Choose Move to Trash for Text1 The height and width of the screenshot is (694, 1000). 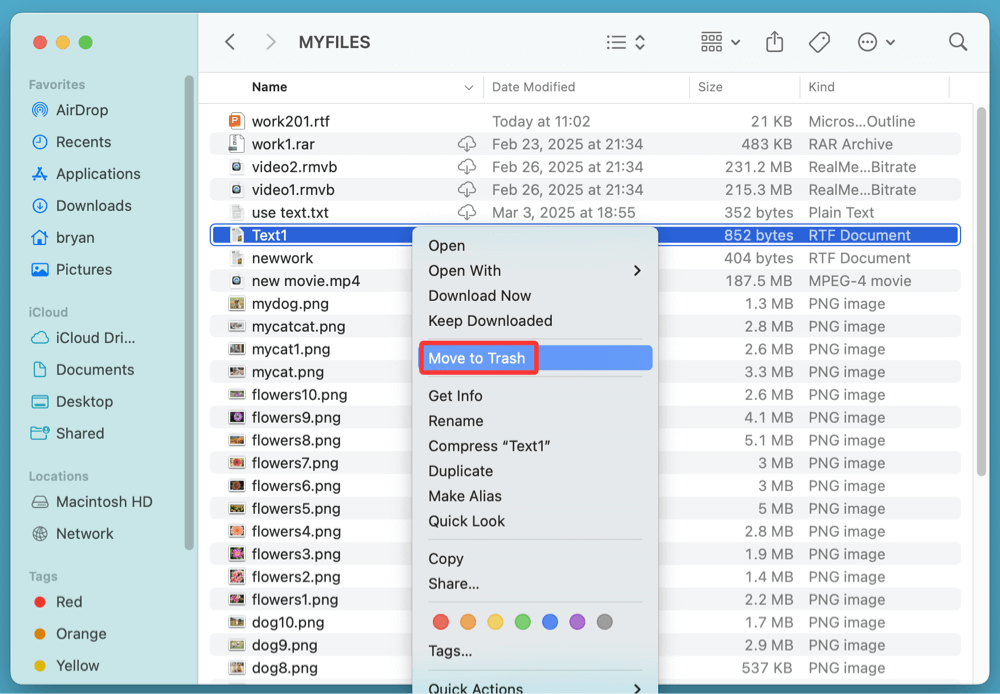point(478,357)
